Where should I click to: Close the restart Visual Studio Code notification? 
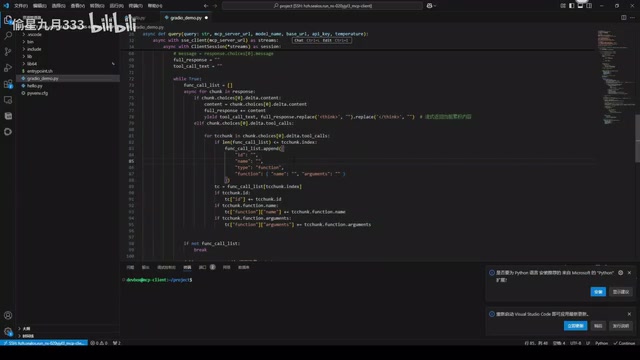point(629,314)
